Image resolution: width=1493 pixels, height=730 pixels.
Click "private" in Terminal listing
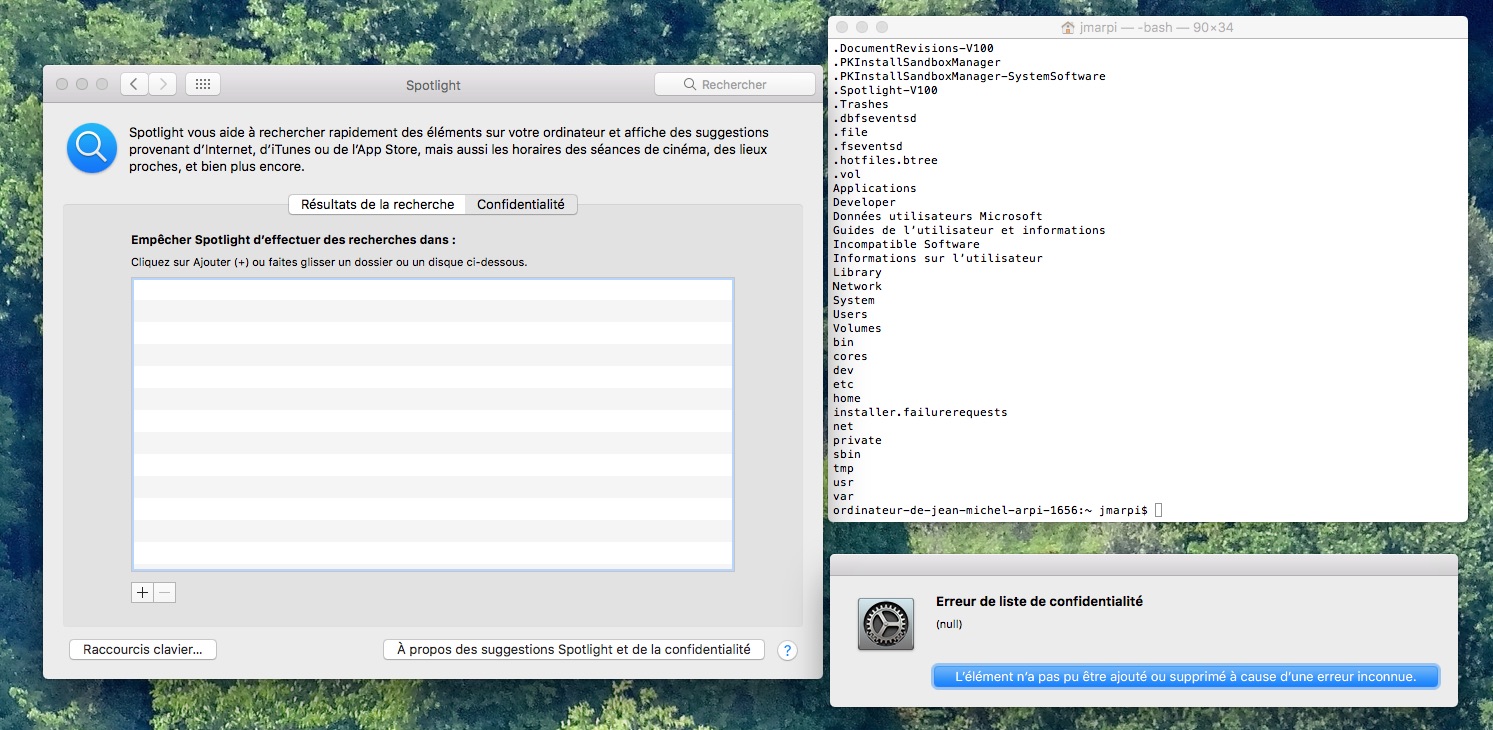(x=857, y=440)
